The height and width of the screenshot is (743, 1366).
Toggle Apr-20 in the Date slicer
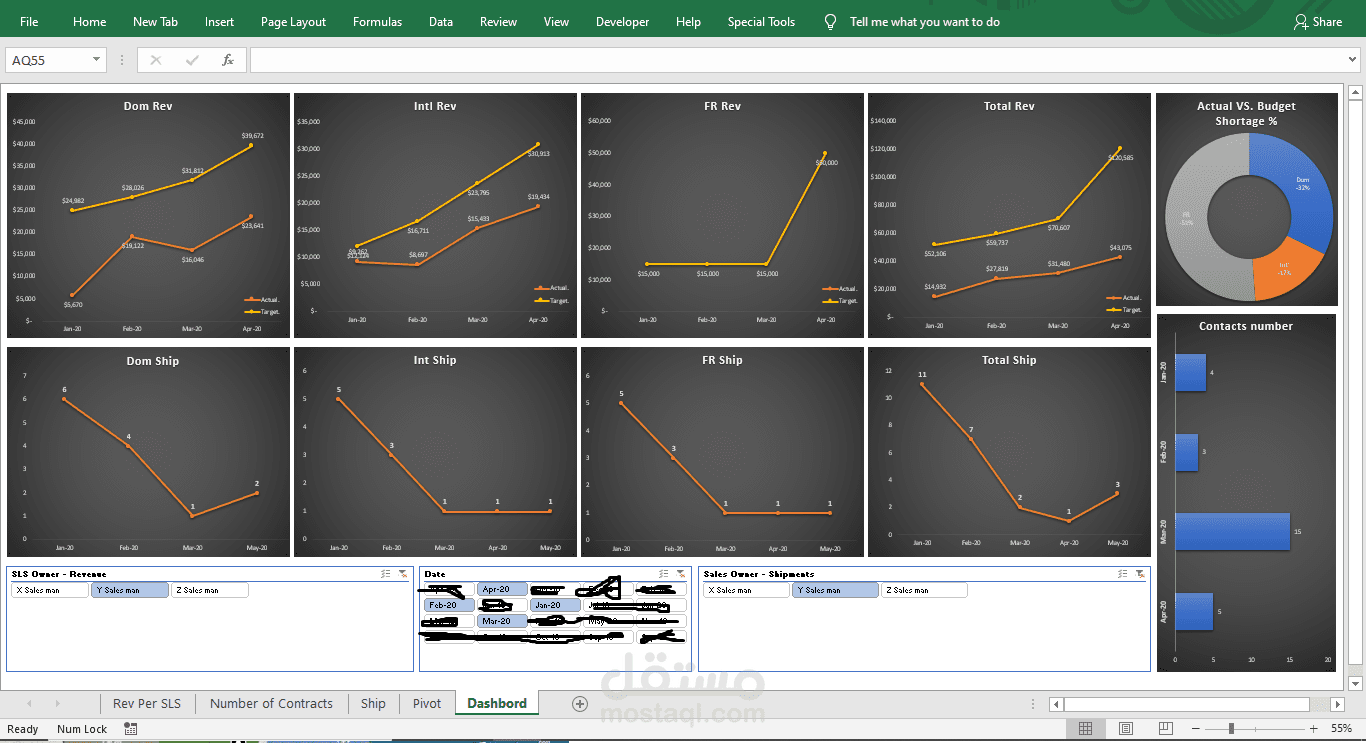click(501, 589)
